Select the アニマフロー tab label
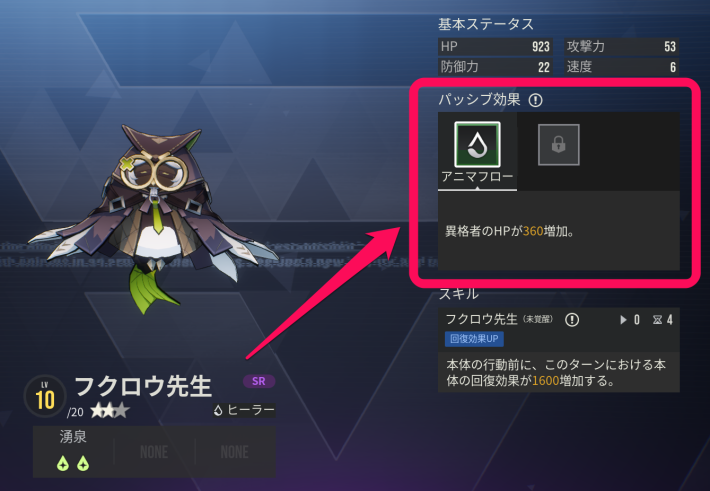This screenshot has height=491, width=710. [477, 176]
